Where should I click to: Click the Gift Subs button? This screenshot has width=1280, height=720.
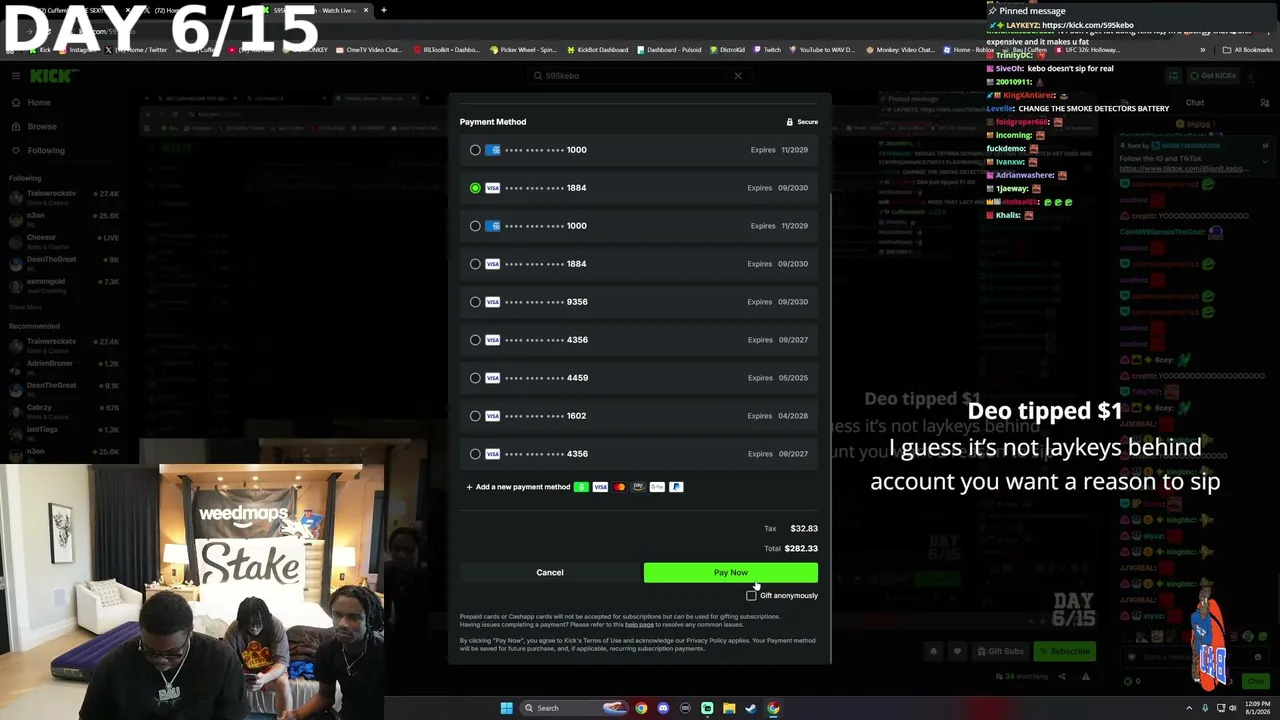[999, 651]
